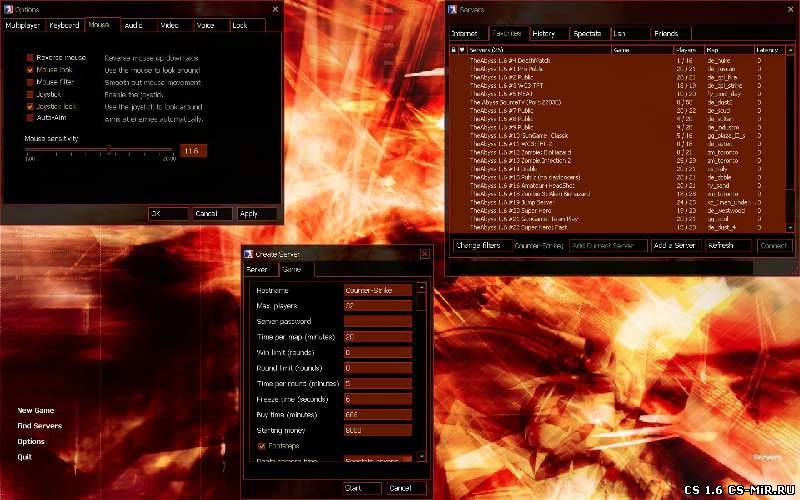
Task: Sort servers by the Map column header
Action: [x=729, y=50]
